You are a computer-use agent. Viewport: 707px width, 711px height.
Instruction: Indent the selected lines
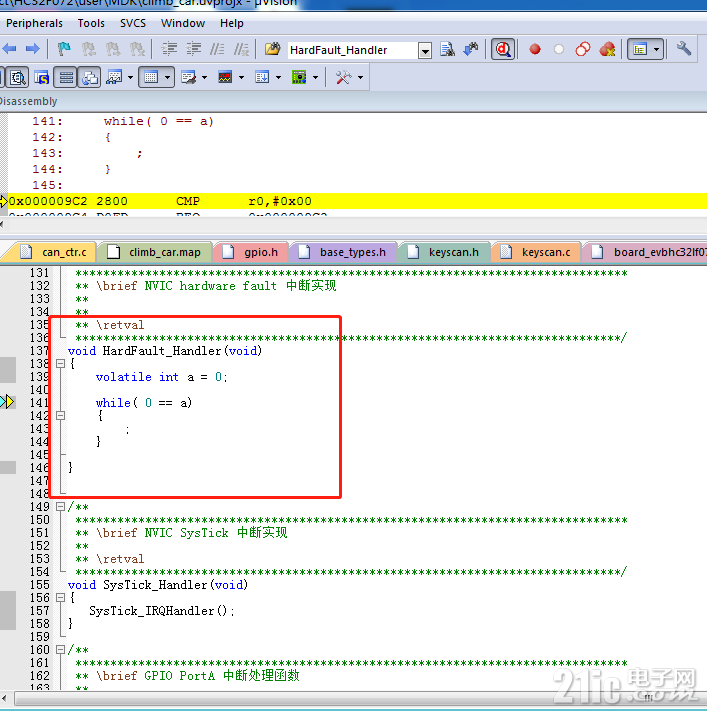point(169,49)
